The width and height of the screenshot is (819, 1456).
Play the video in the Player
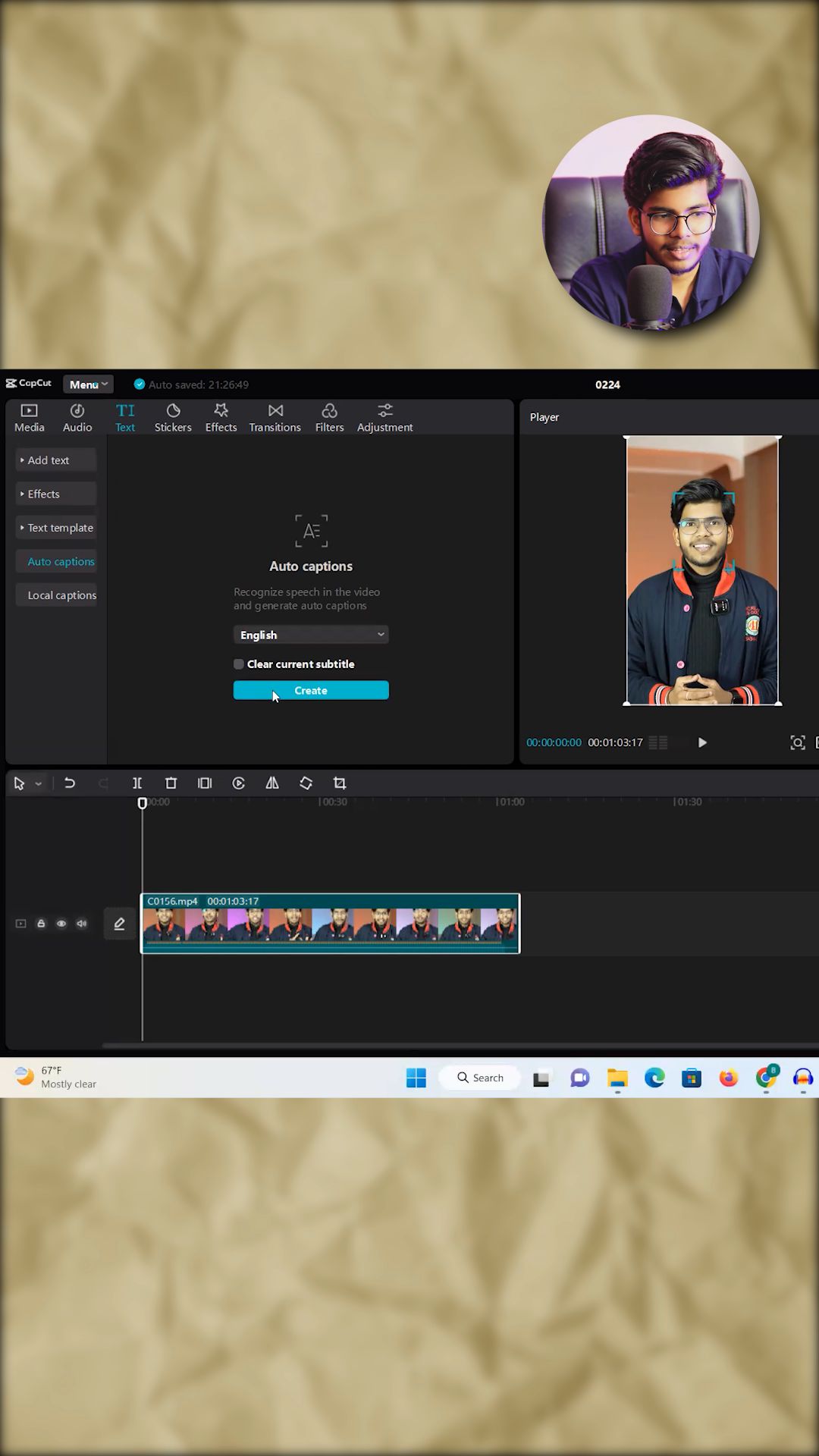(702, 742)
